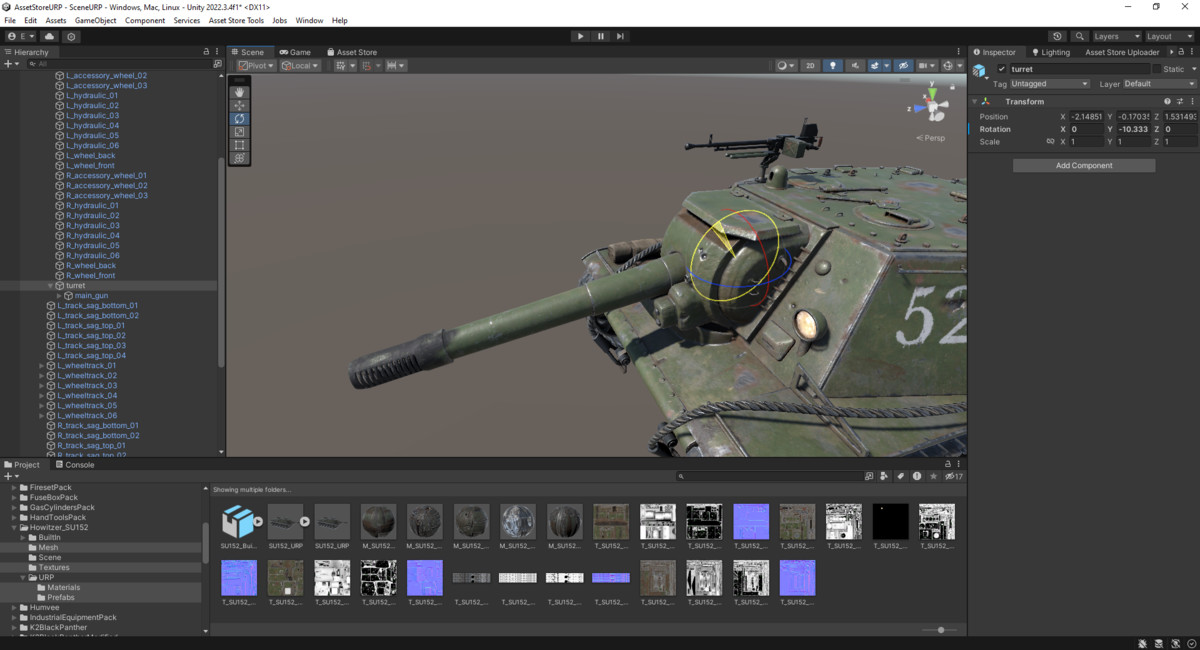The image size is (1200, 650).
Task: Open Project search by label filter
Action: coord(901,476)
